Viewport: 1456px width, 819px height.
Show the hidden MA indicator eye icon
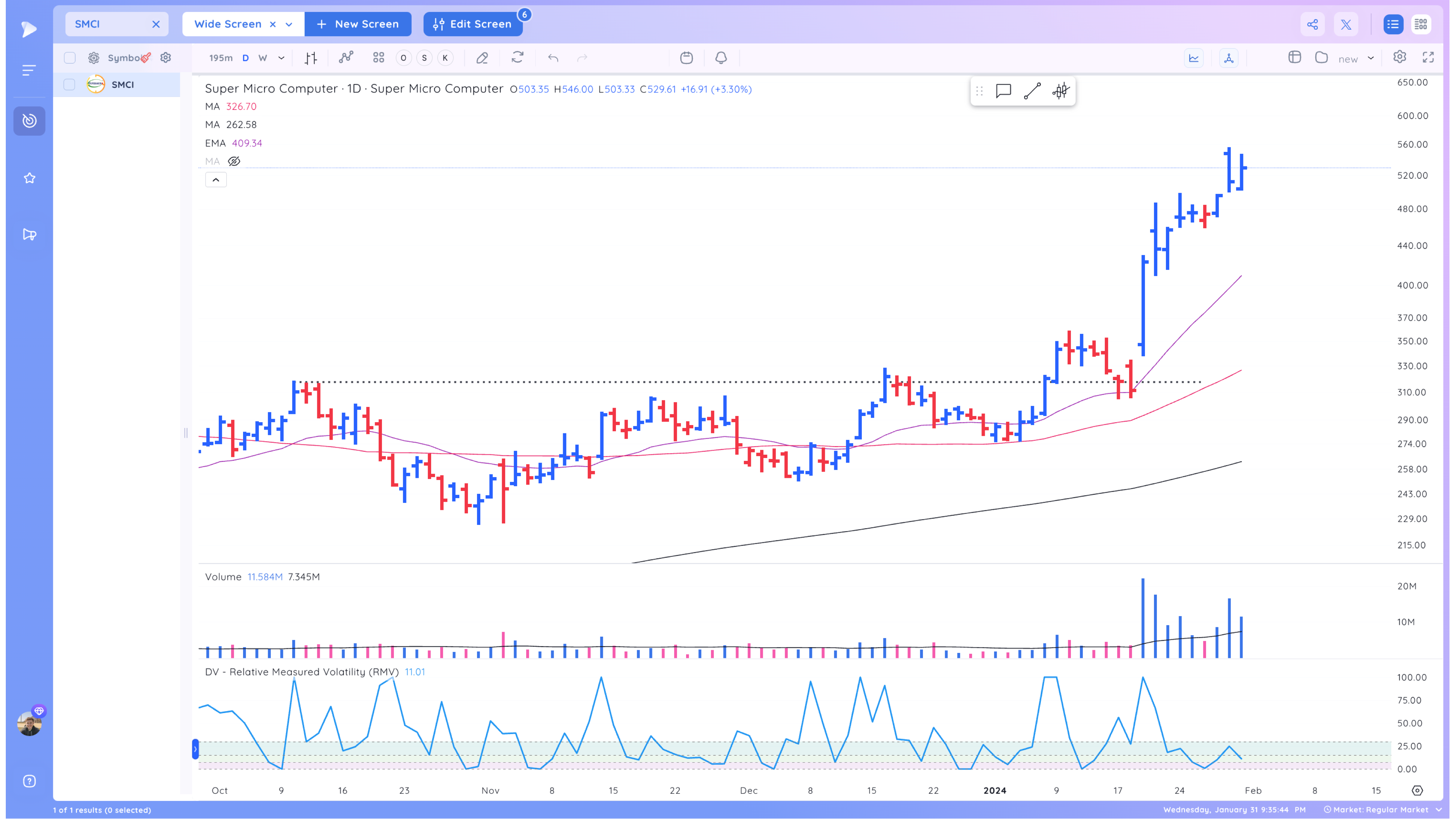[234, 161]
